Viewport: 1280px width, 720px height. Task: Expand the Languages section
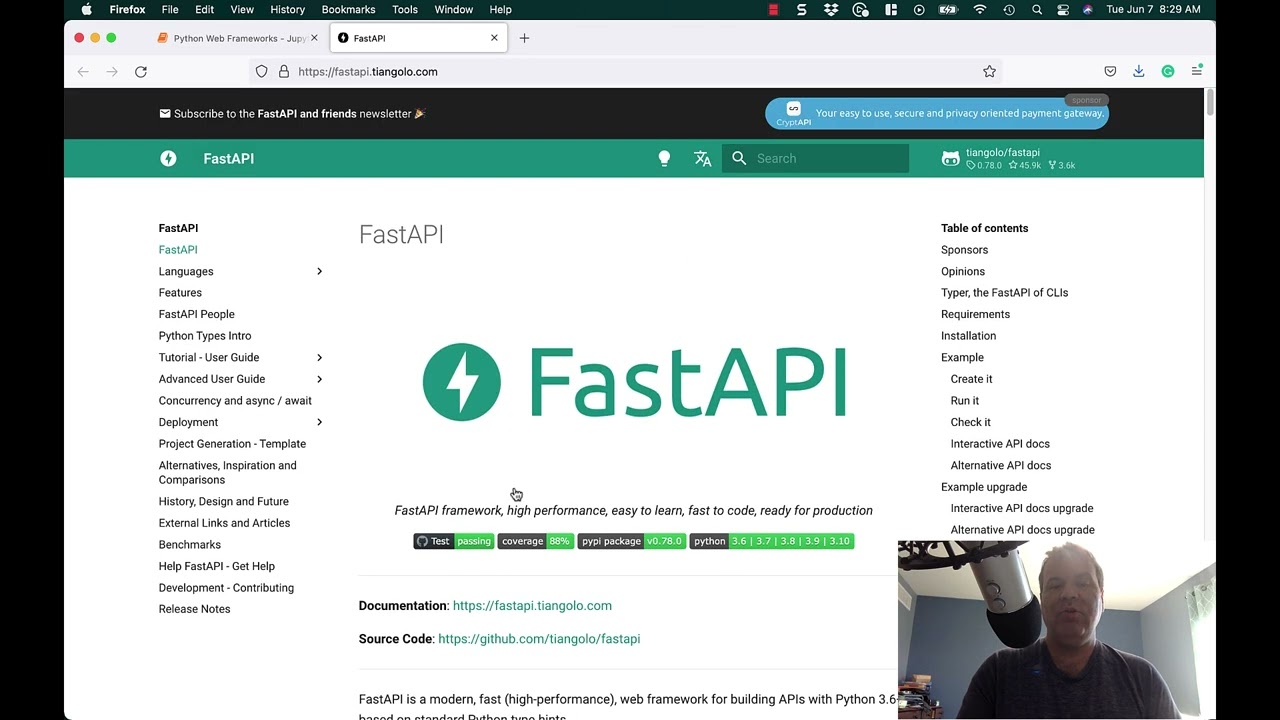pyautogui.click(x=319, y=272)
